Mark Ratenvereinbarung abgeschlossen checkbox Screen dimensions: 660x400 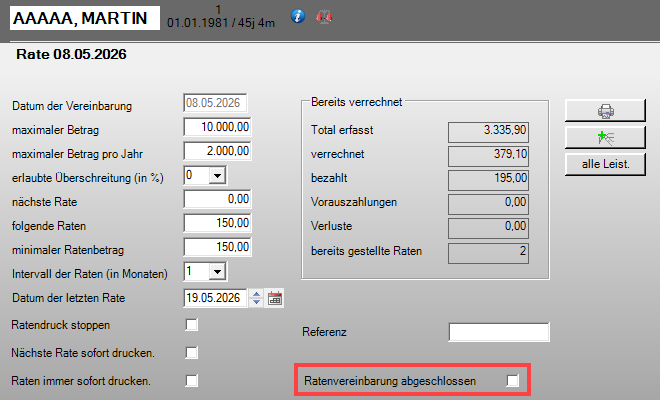513,381
